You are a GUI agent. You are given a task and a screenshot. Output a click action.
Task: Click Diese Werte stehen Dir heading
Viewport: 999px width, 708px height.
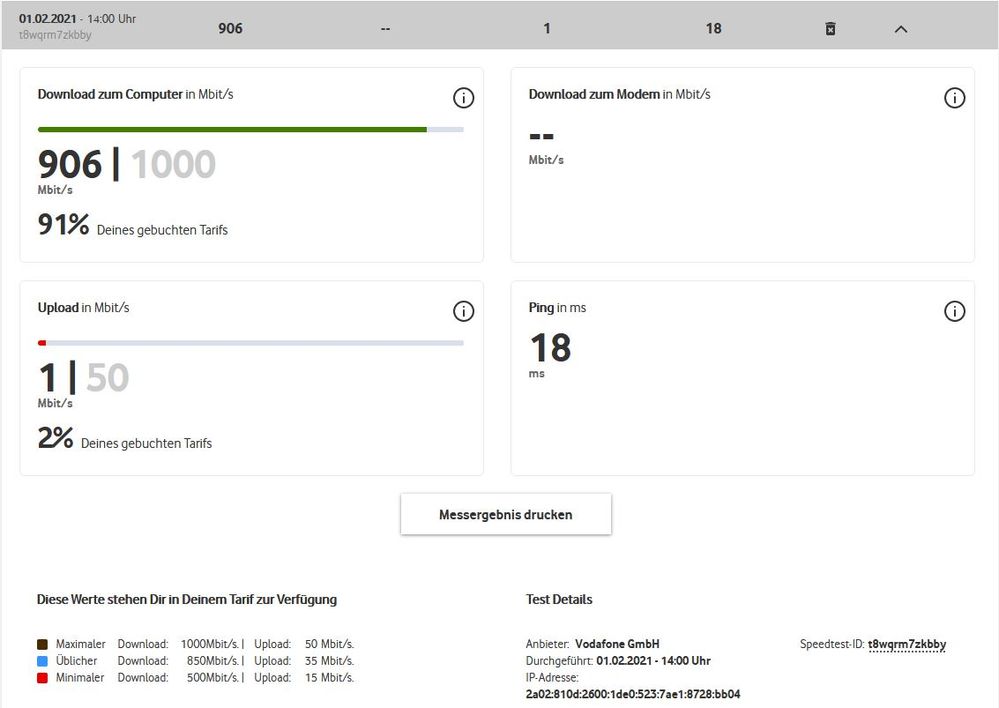(x=187, y=600)
